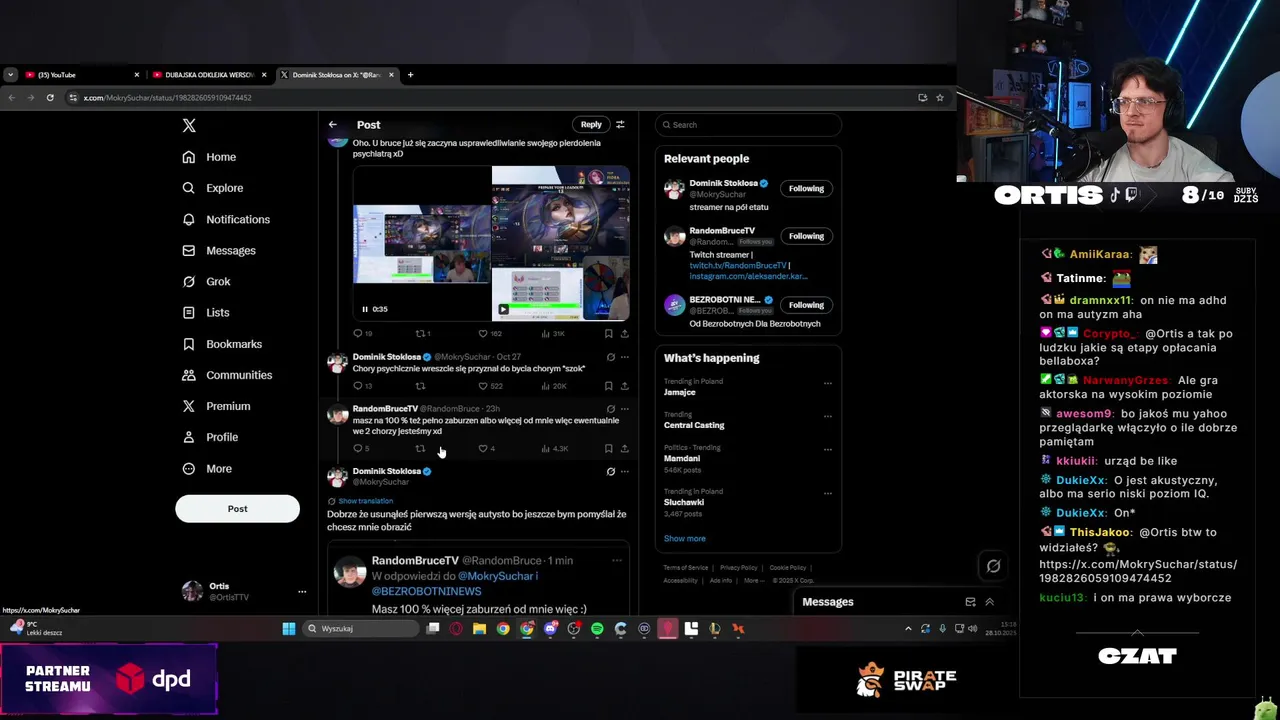The image size is (1280, 720).
Task: Like the tweet with 522 likes
Action: pyautogui.click(x=490, y=386)
